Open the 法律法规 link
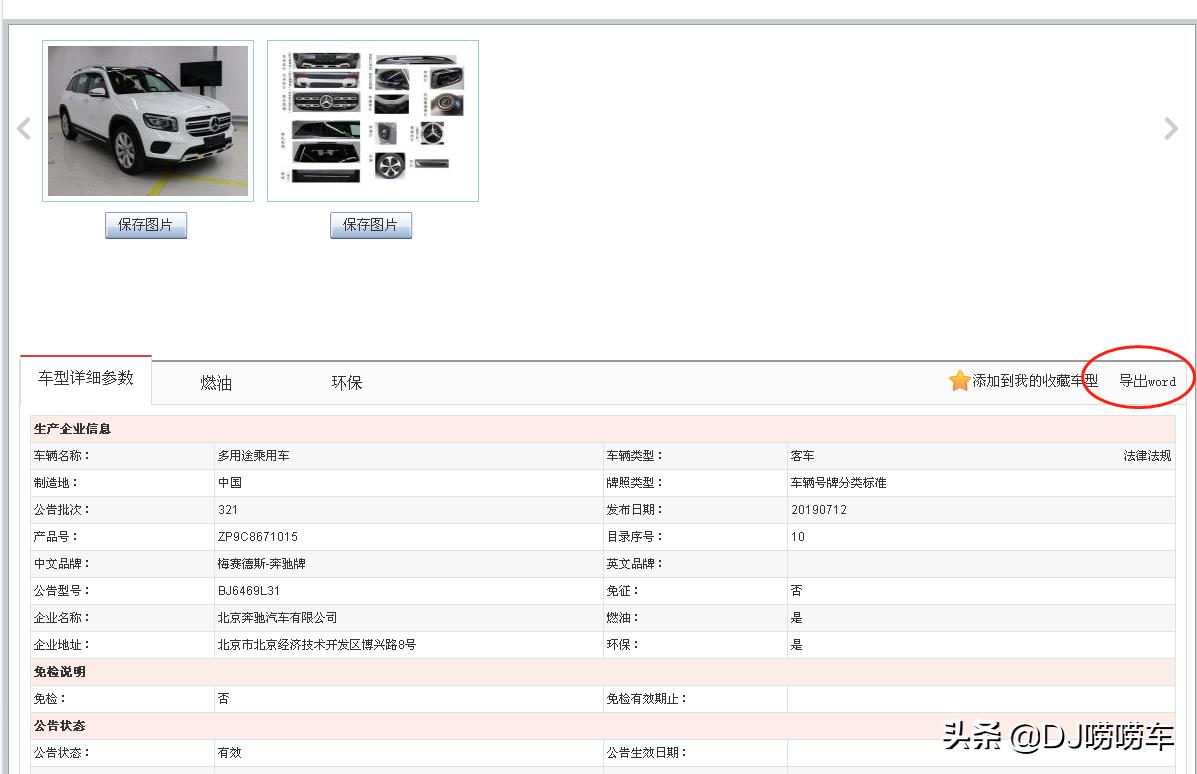The height and width of the screenshot is (774, 1197). pyautogui.click(x=1147, y=456)
